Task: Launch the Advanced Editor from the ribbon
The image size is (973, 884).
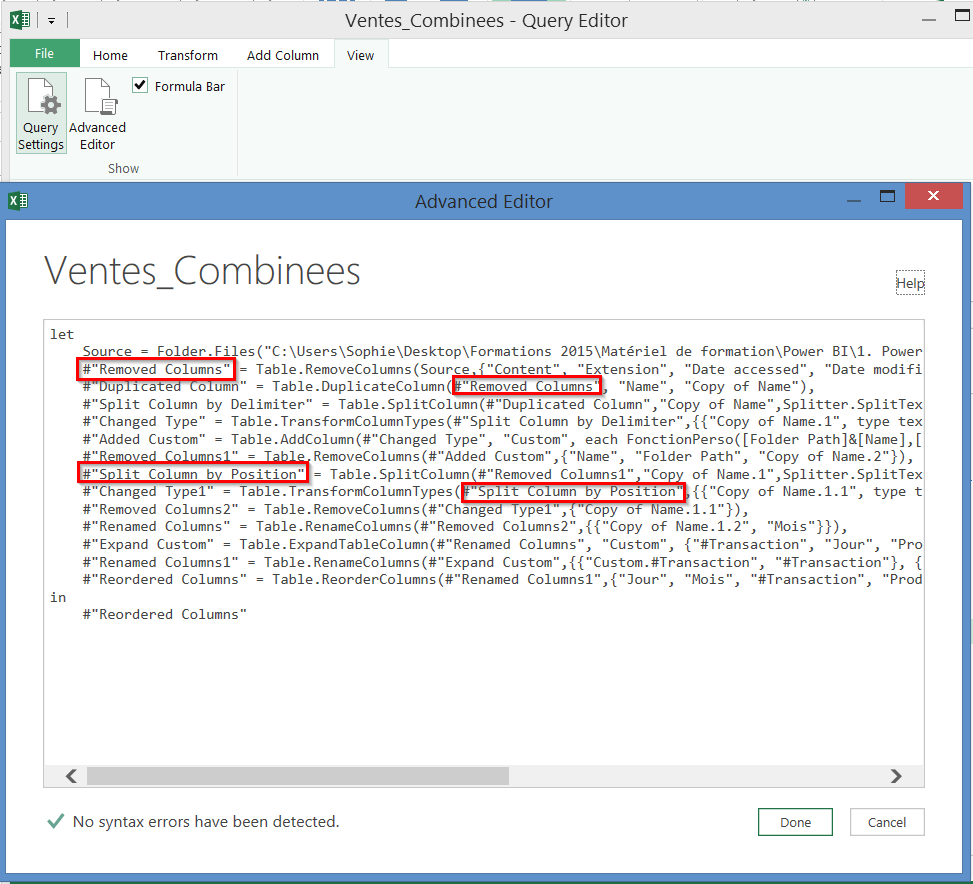Action: pos(97,112)
